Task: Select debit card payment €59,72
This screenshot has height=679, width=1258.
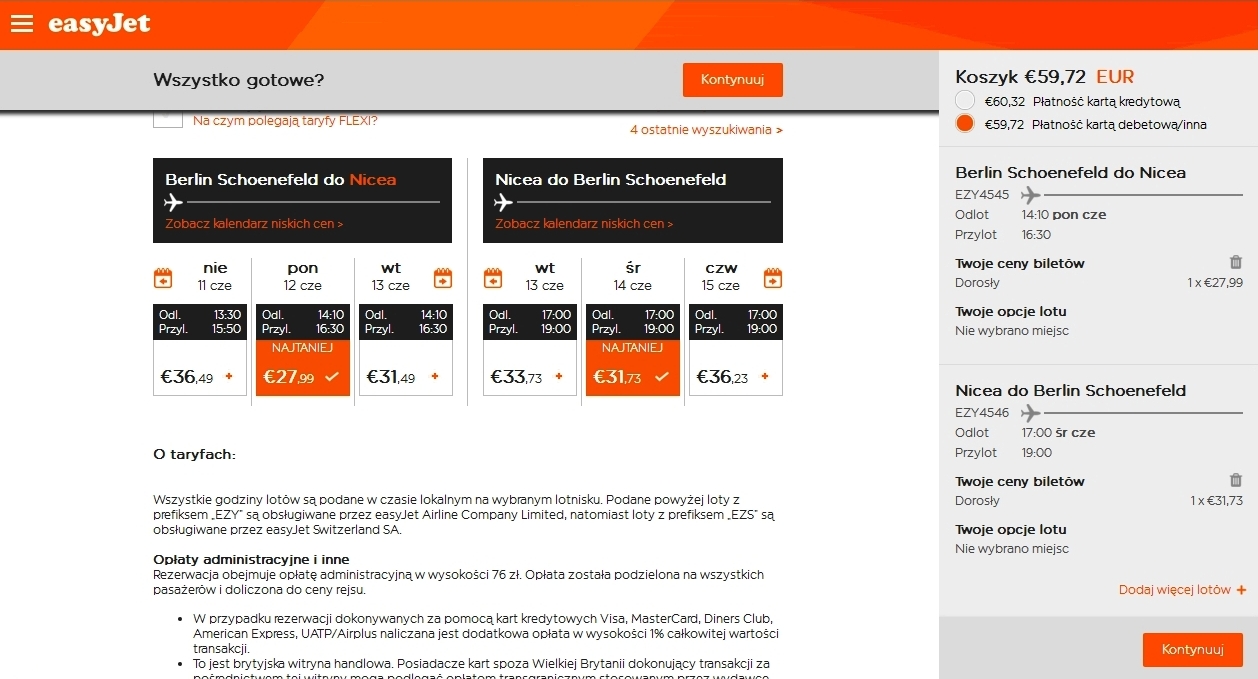Action: point(965,124)
